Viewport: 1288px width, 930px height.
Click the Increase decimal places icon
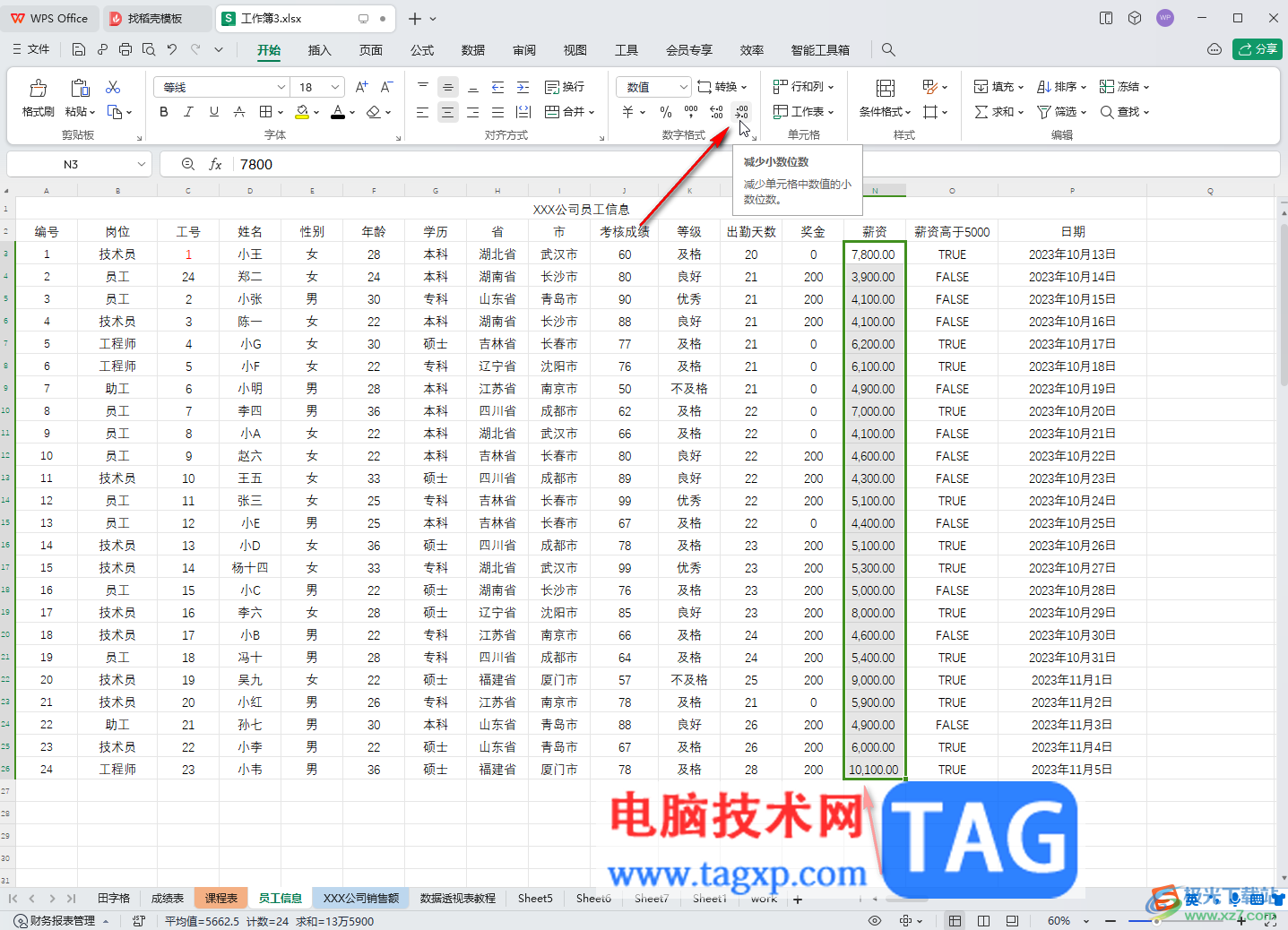click(716, 112)
